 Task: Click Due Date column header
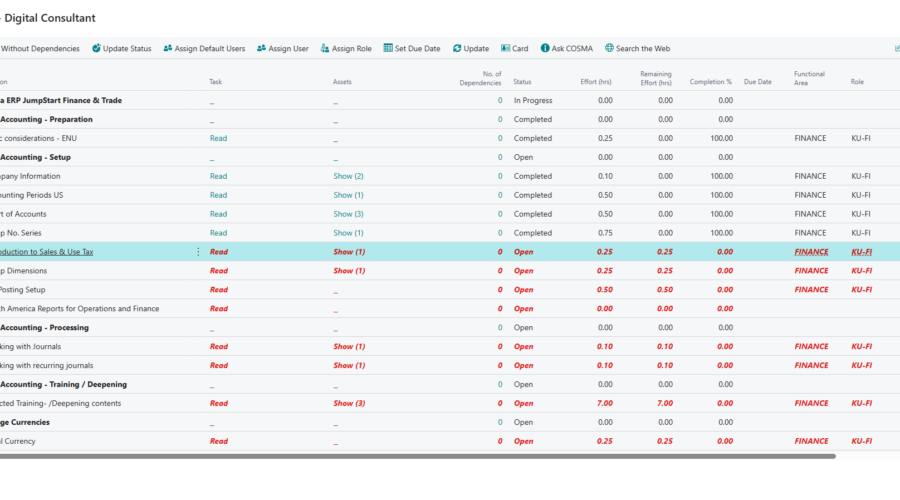tap(758, 82)
